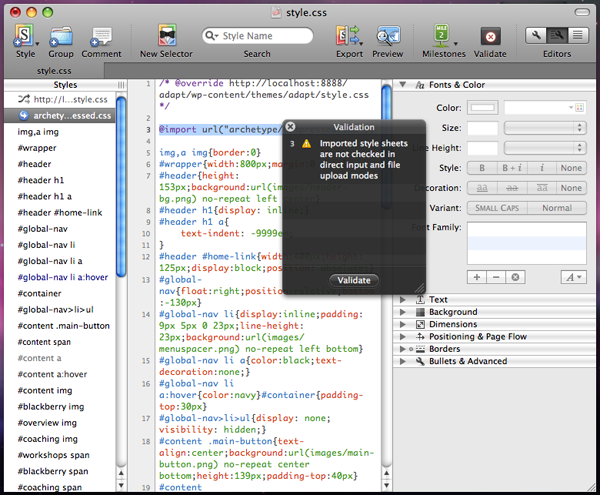The image size is (600, 495).
Task: Clear font family with the x button
Action: point(515,277)
